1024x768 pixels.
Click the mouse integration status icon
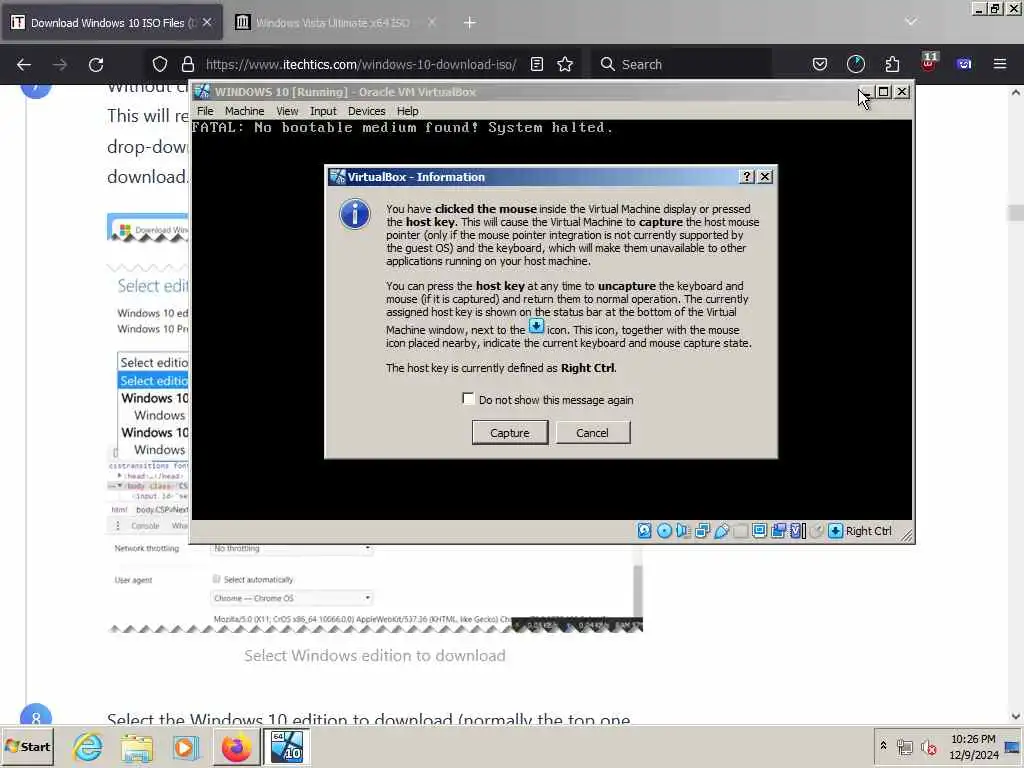tap(816, 531)
